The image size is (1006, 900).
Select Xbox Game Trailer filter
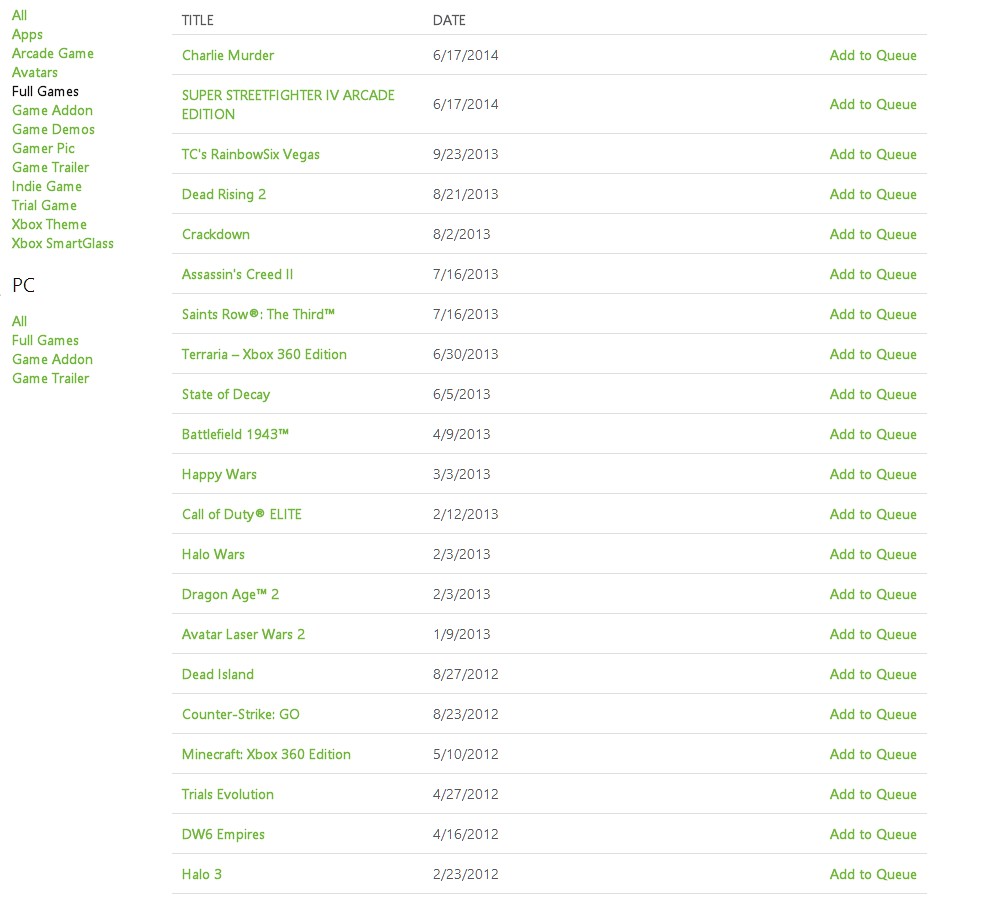click(50, 167)
